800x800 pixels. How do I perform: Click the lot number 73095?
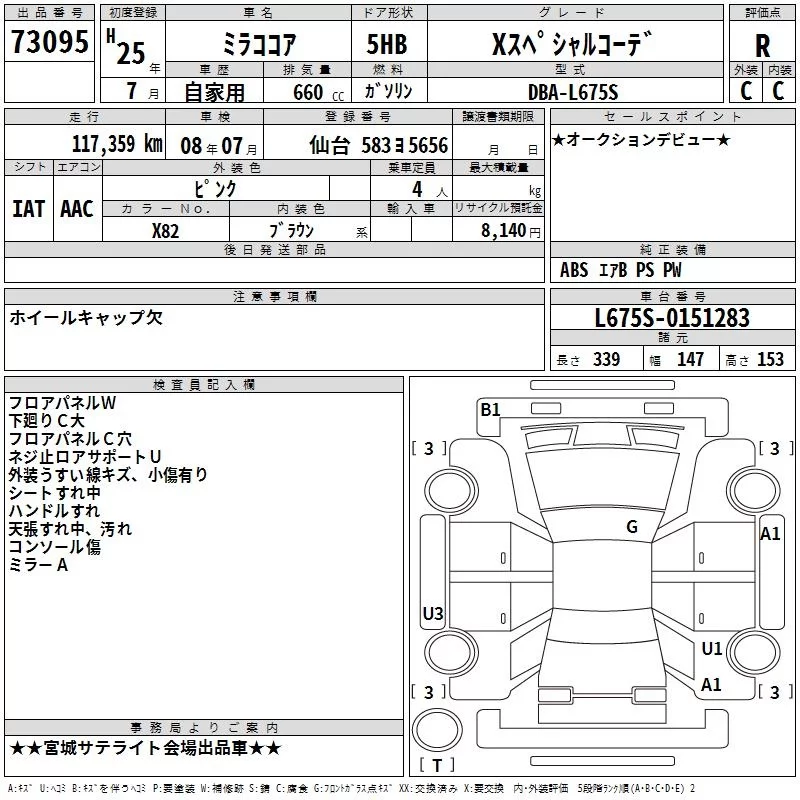[49, 42]
